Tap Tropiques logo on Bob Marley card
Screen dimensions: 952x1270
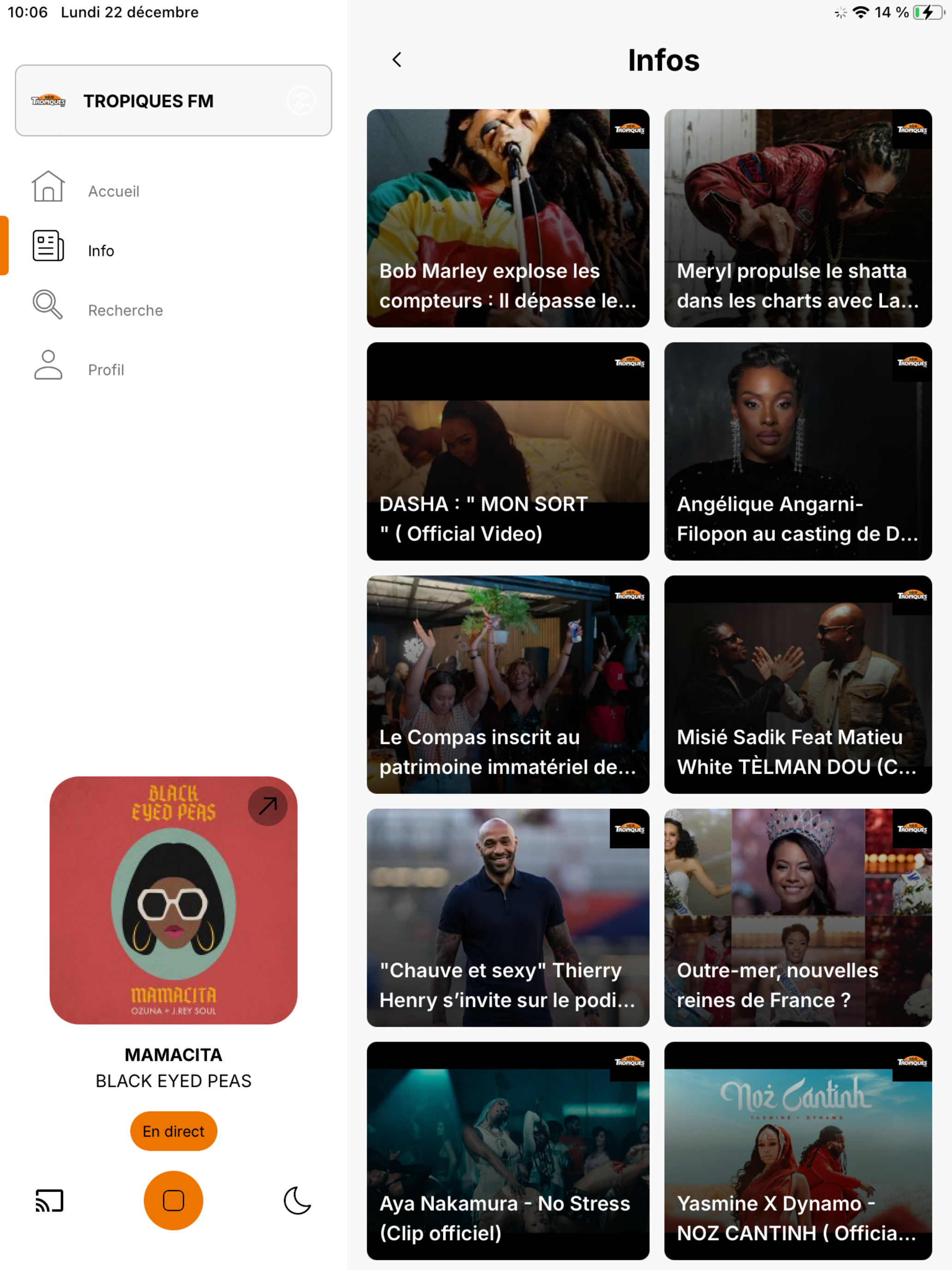click(x=630, y=129)
